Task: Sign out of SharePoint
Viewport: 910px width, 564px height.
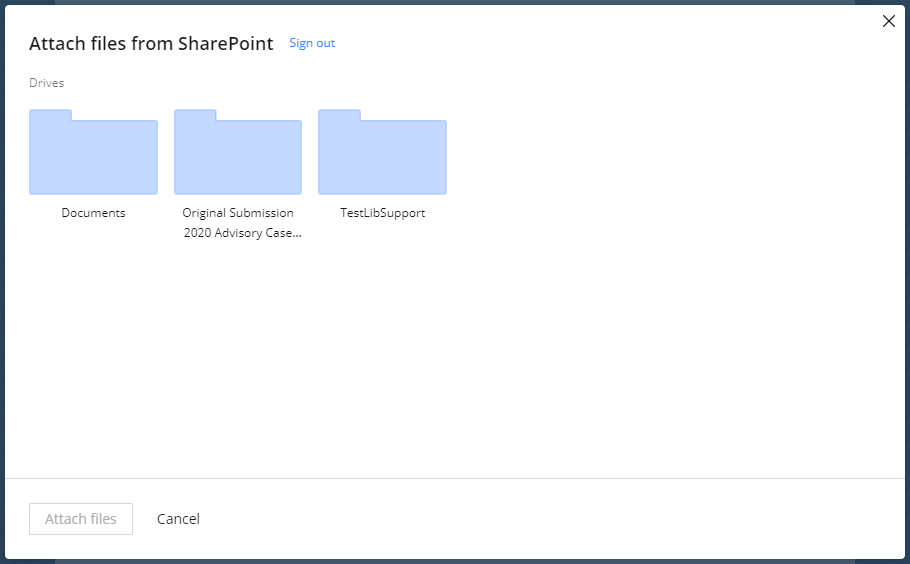Action: (x=312, y=43)
